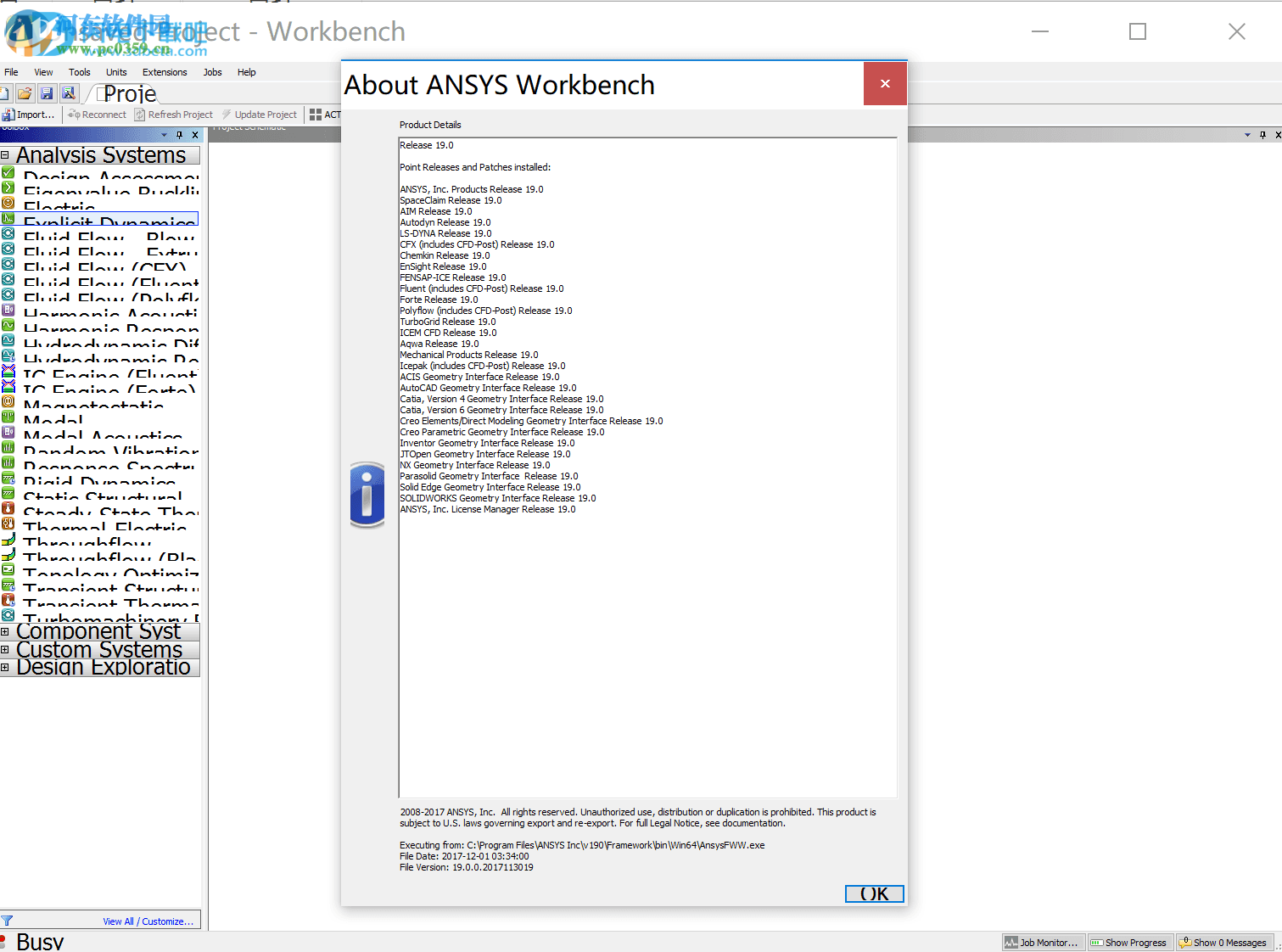Collapse the Analysis Systems group

point(5,155)
